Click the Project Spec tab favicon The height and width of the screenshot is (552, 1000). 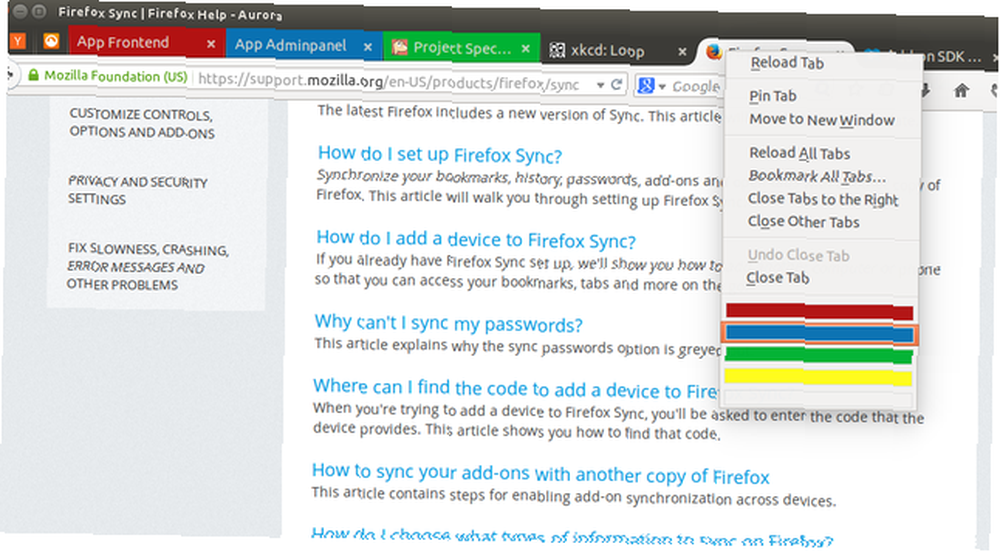[399, 47]
